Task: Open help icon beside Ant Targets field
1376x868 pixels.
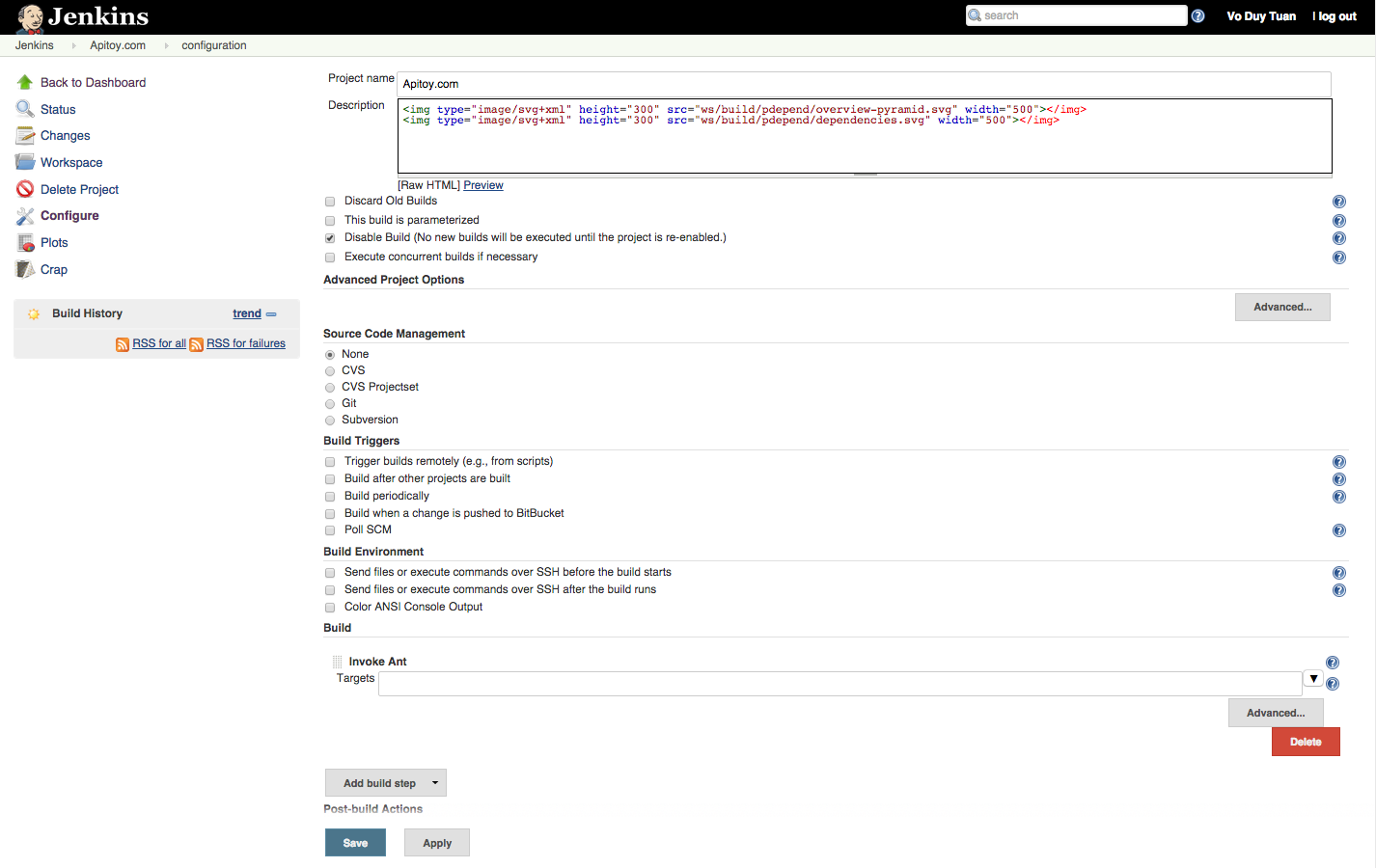Action: coord(1333,684)
